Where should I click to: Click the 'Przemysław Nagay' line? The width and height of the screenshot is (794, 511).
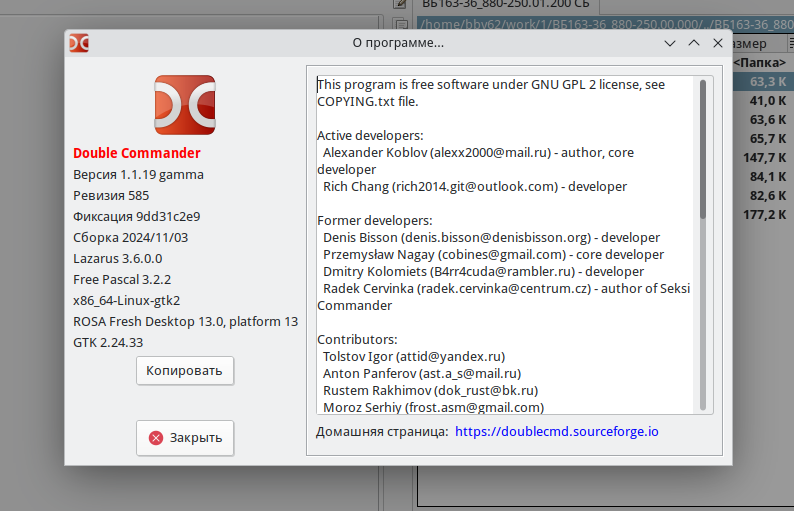[493, 255]
